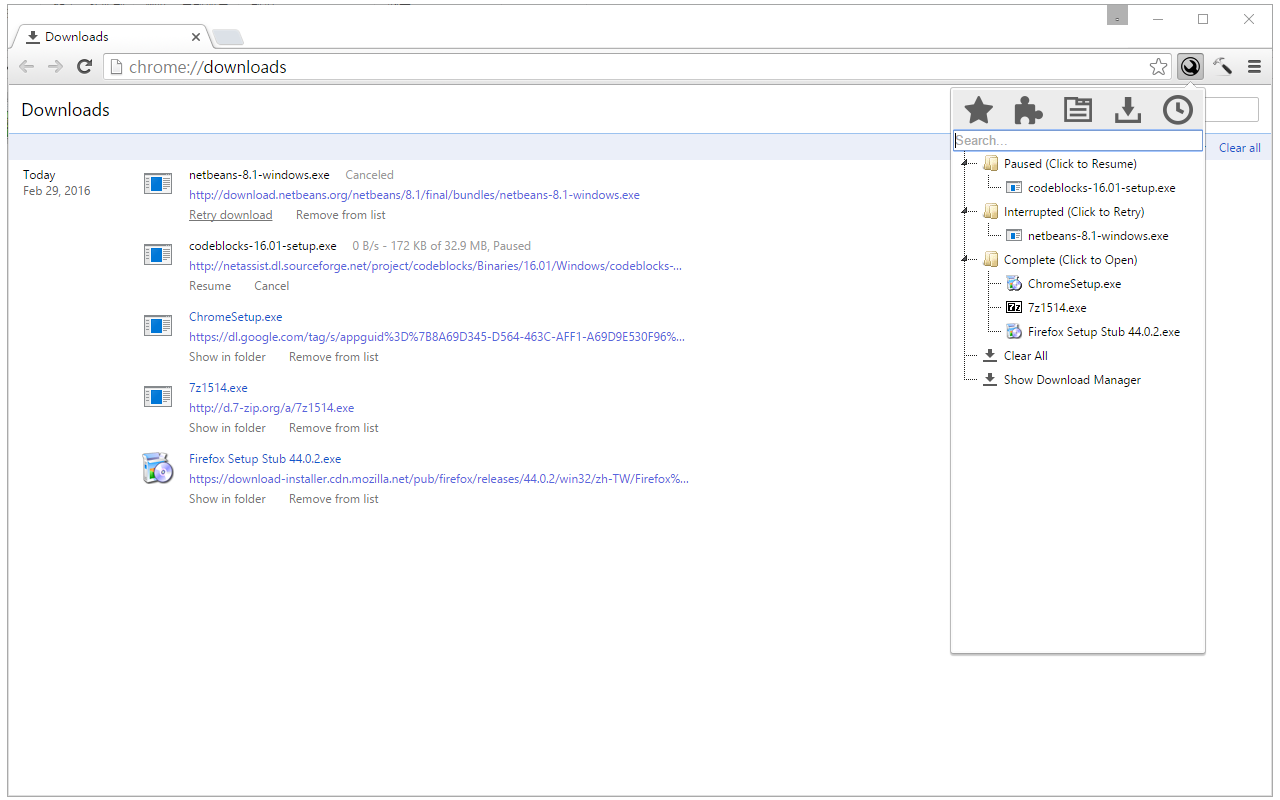Open the Chrome hamburger menu
Image resolution: width=1280 pixels, height=800 pixels.
(1254, 67)
